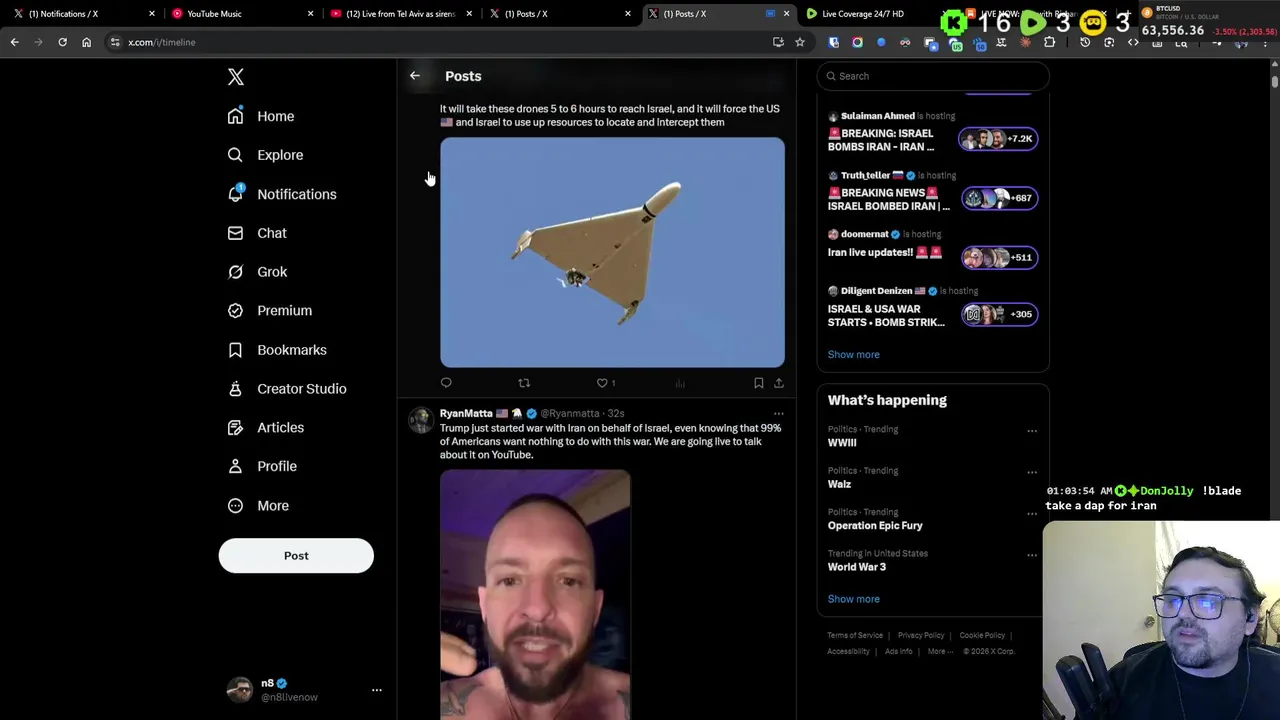Click the page scrollbar thumb
This screenshot has width=1280, height=720.
(1274, 80)
